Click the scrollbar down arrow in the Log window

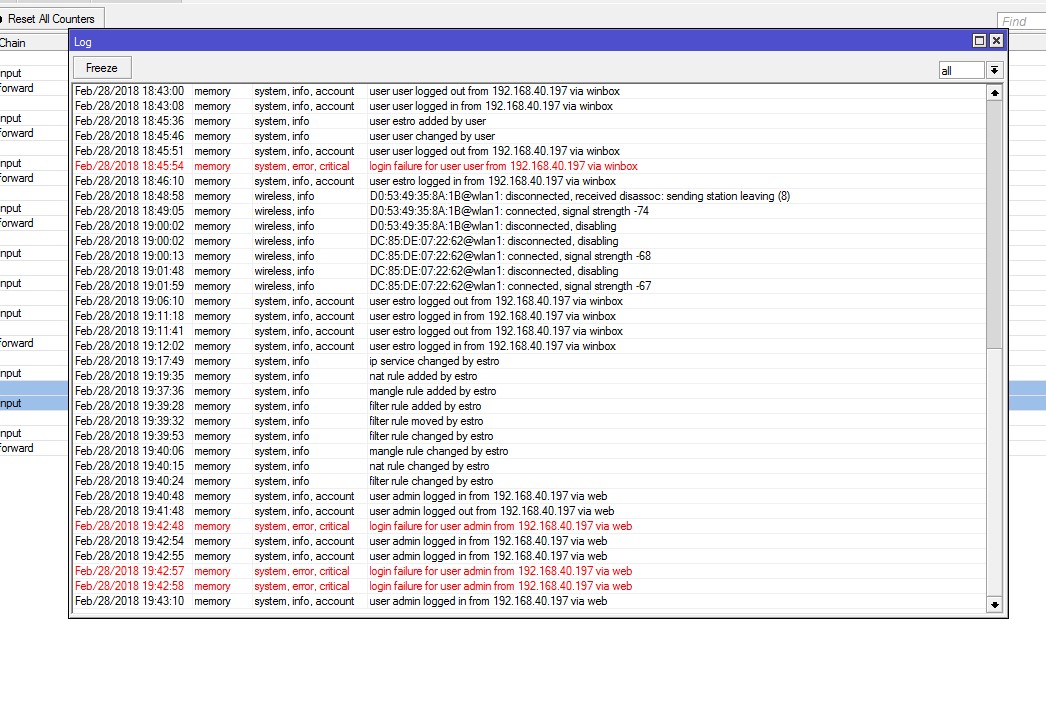[995, 603]
